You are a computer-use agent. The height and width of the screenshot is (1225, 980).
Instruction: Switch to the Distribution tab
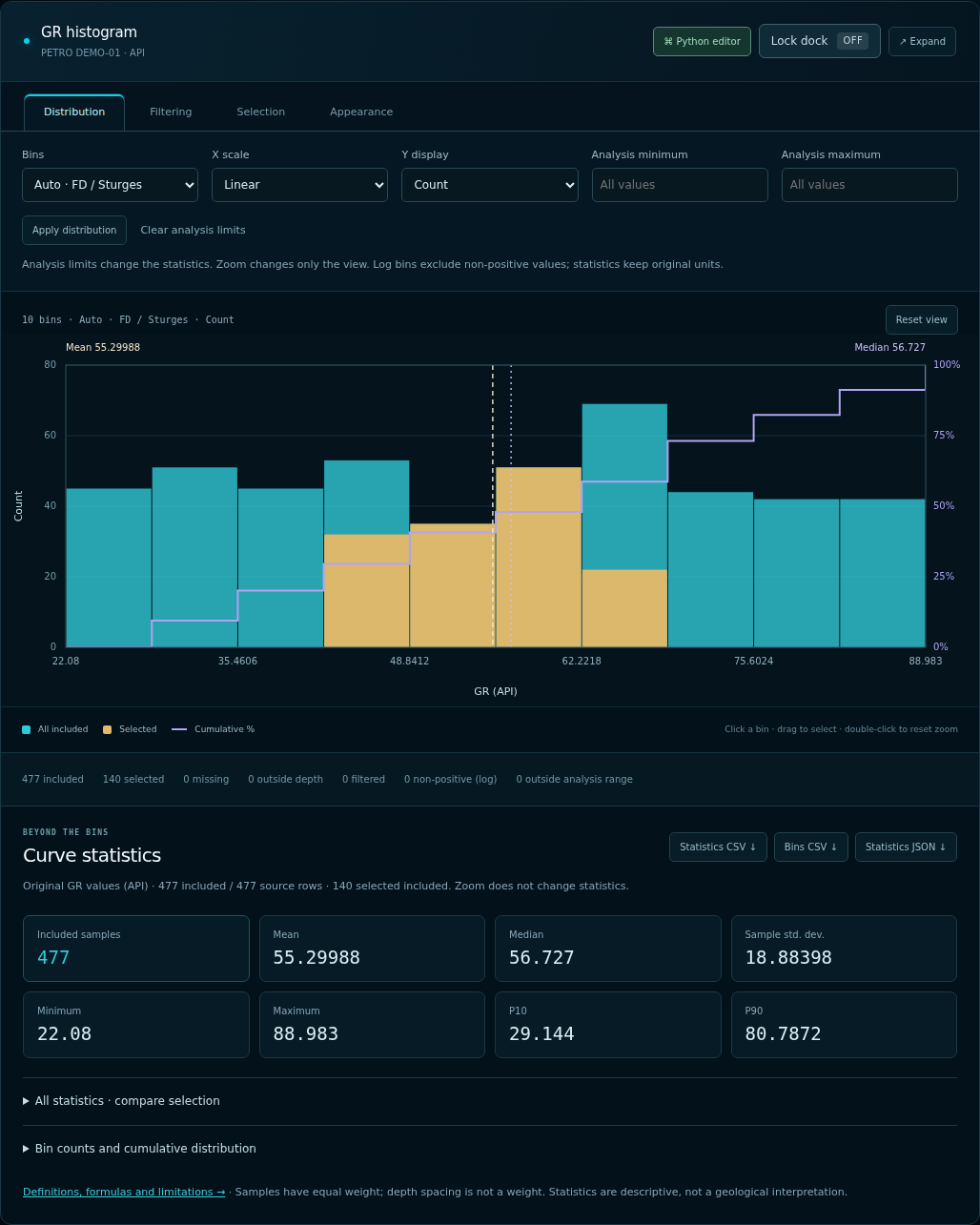[x=74, y=112]
